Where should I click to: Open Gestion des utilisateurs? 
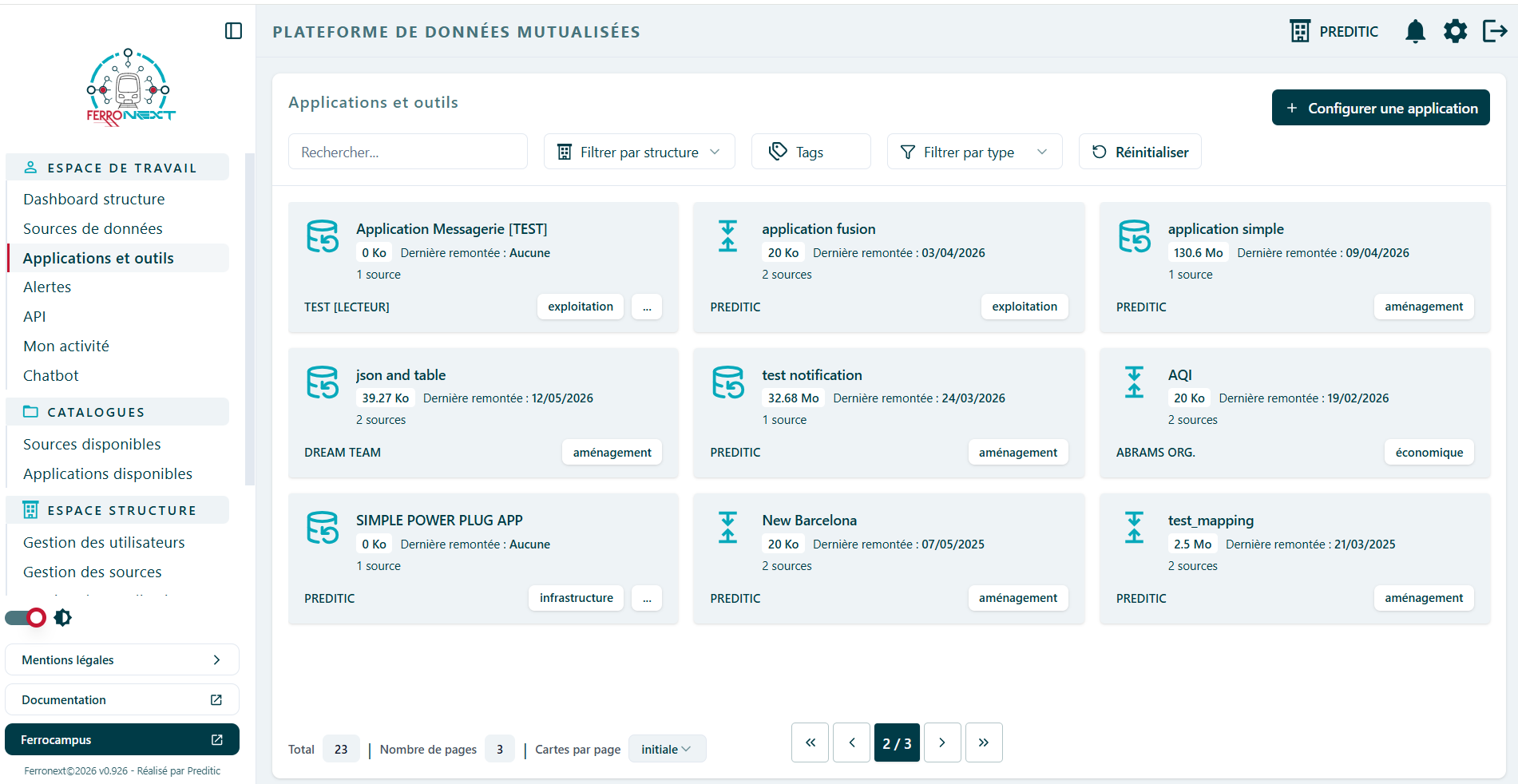coord(104,542)
